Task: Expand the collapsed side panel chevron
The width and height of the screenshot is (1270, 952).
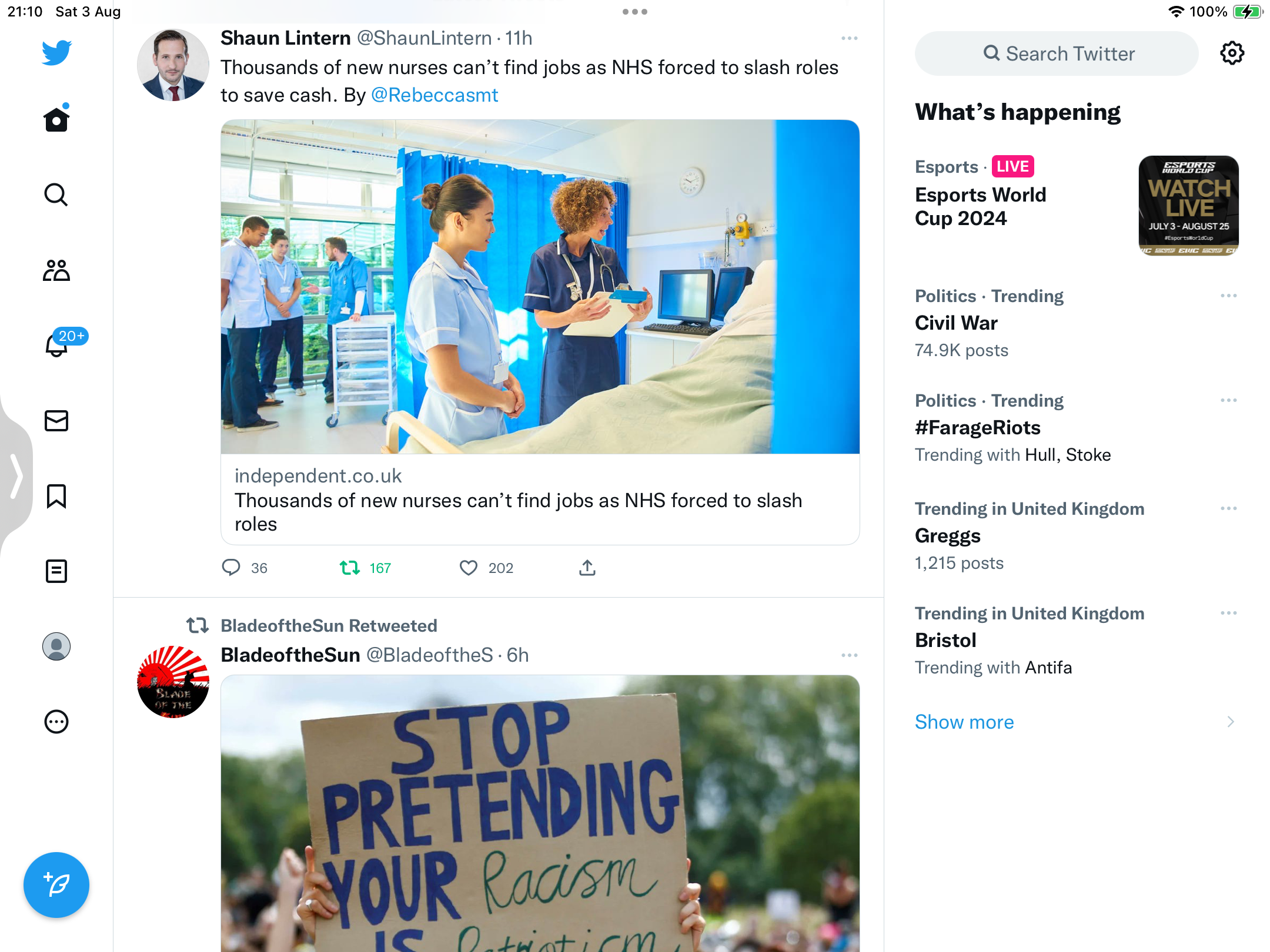Action: pyautogui.click(x=16, y=475)
